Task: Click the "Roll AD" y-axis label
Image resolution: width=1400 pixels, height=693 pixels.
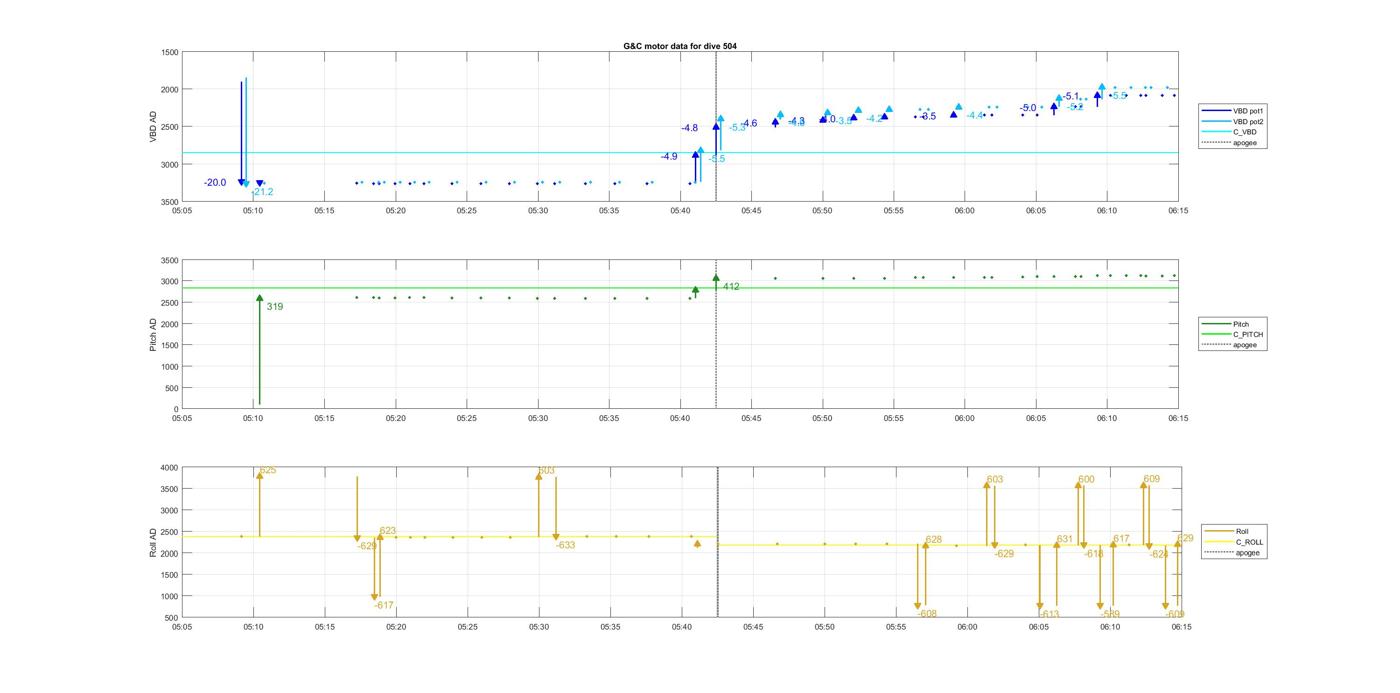Action: click(154, 542)
